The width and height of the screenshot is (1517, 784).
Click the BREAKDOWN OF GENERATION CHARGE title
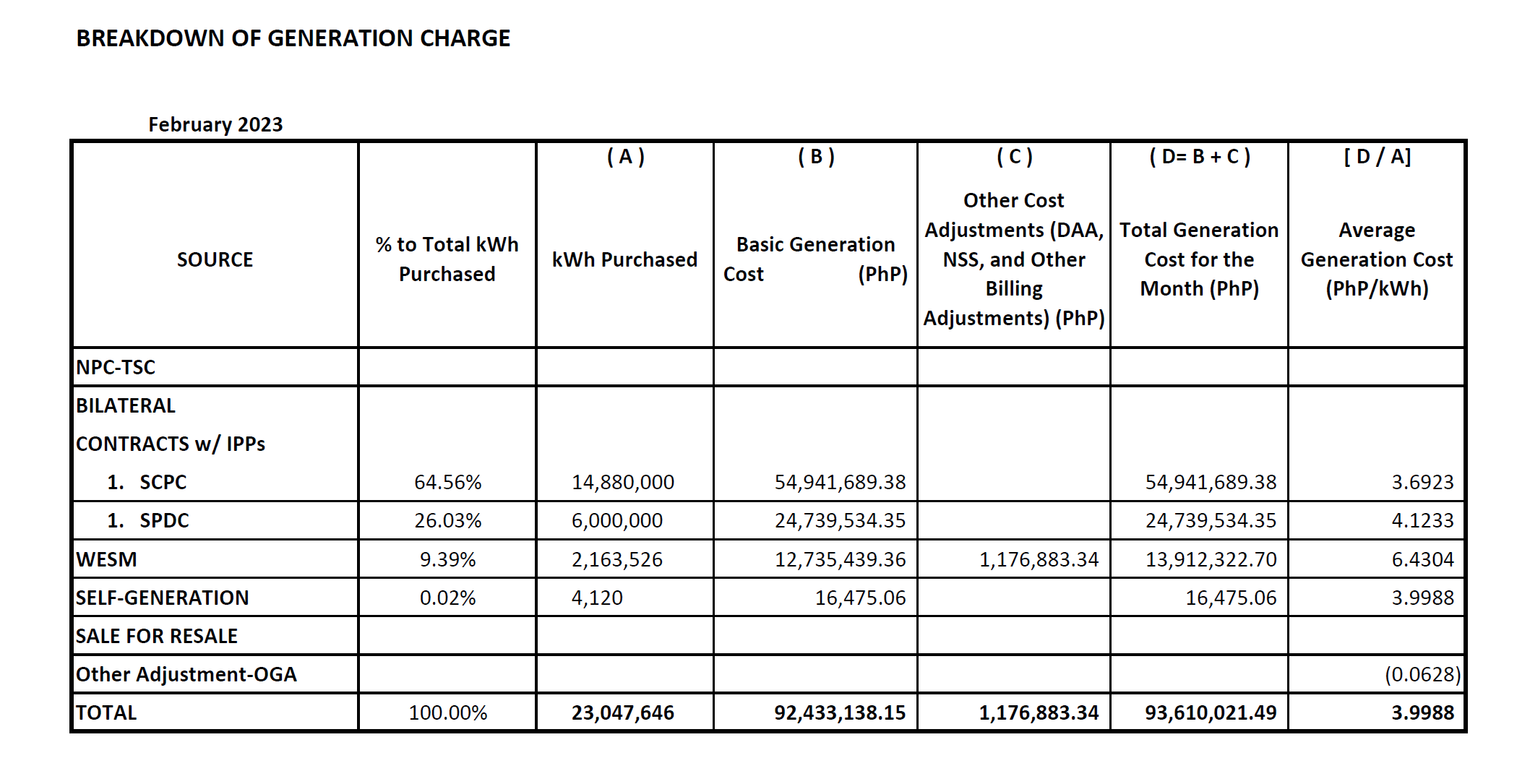293,38
